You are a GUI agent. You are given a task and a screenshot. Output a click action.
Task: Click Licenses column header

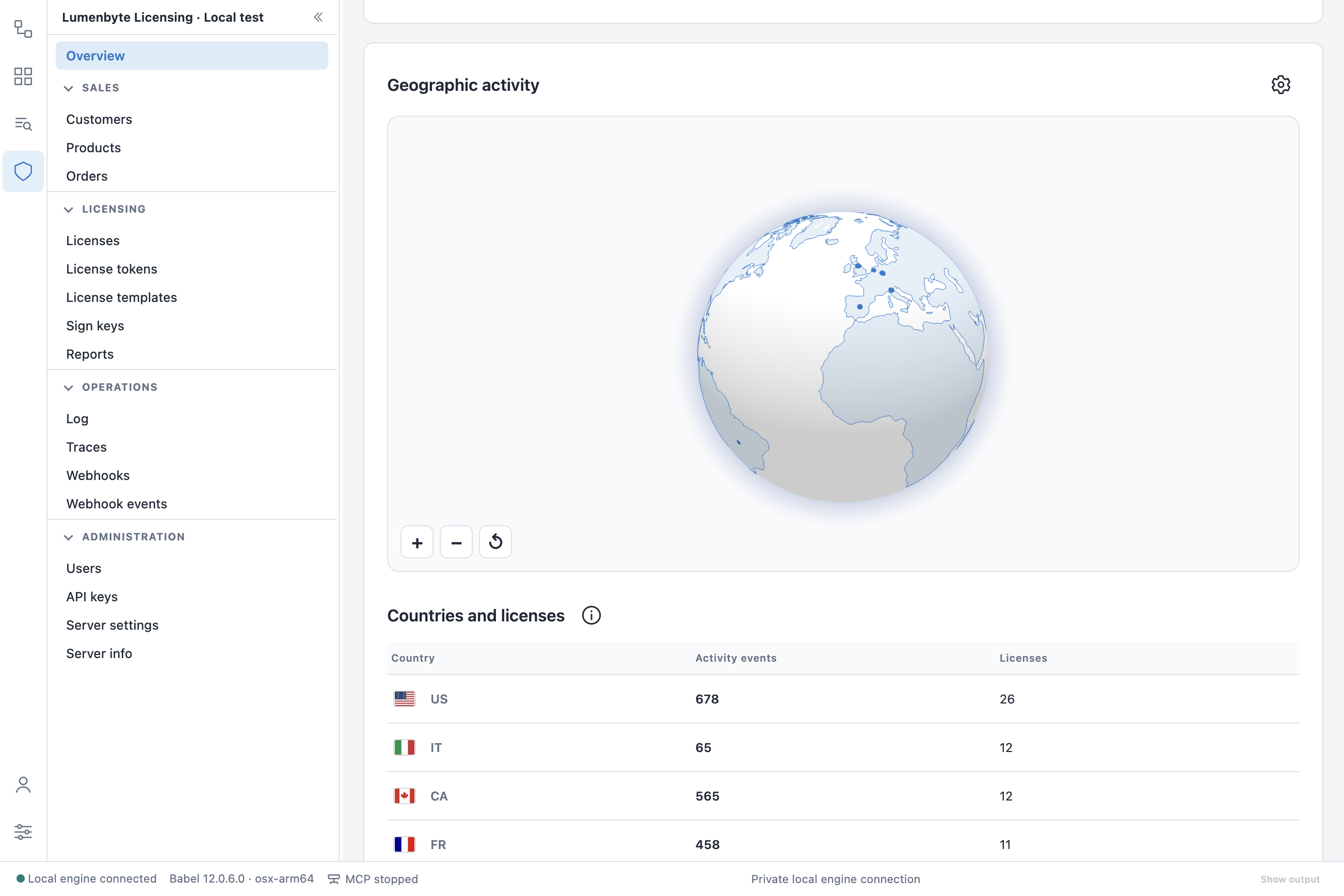[1023, 658]
